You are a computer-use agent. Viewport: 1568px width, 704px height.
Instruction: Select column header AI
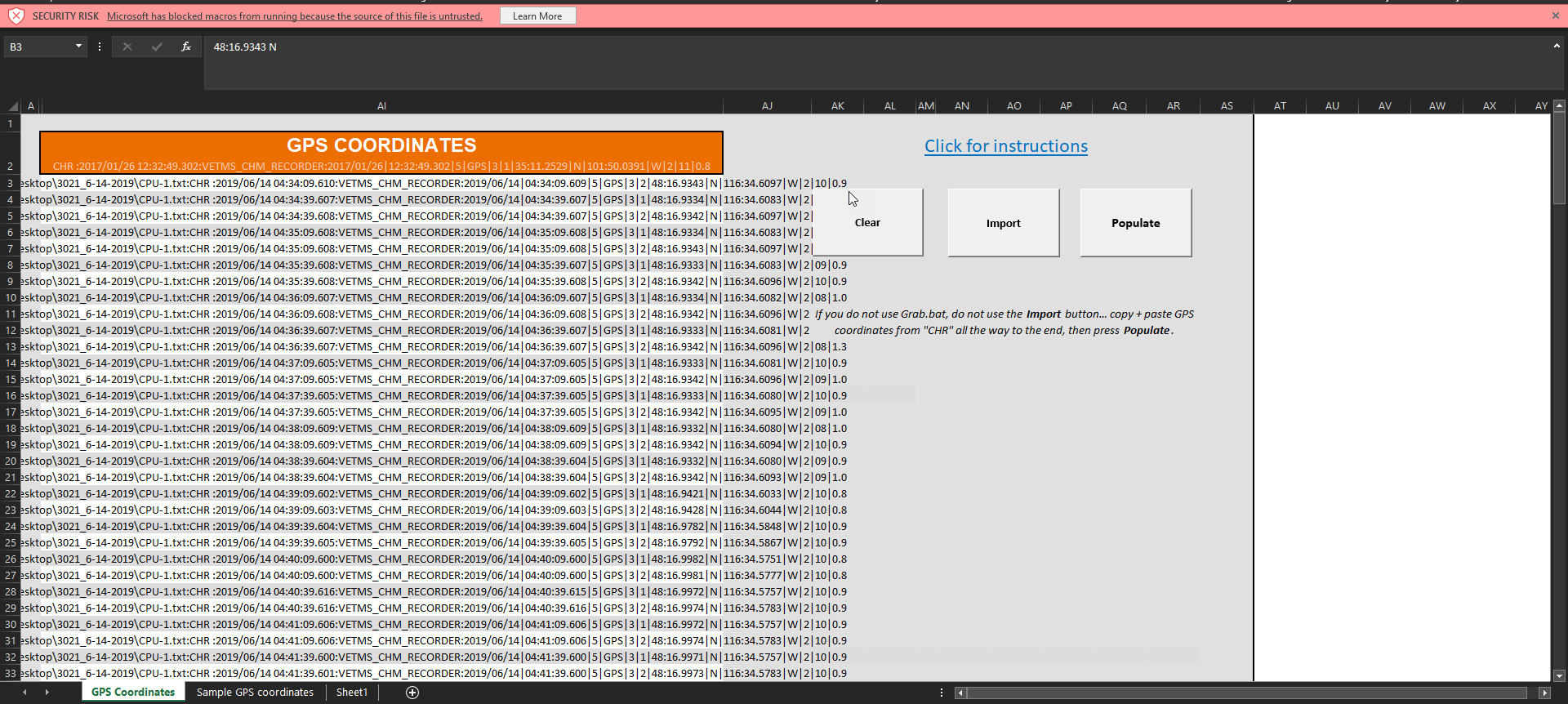coord(382,106)
